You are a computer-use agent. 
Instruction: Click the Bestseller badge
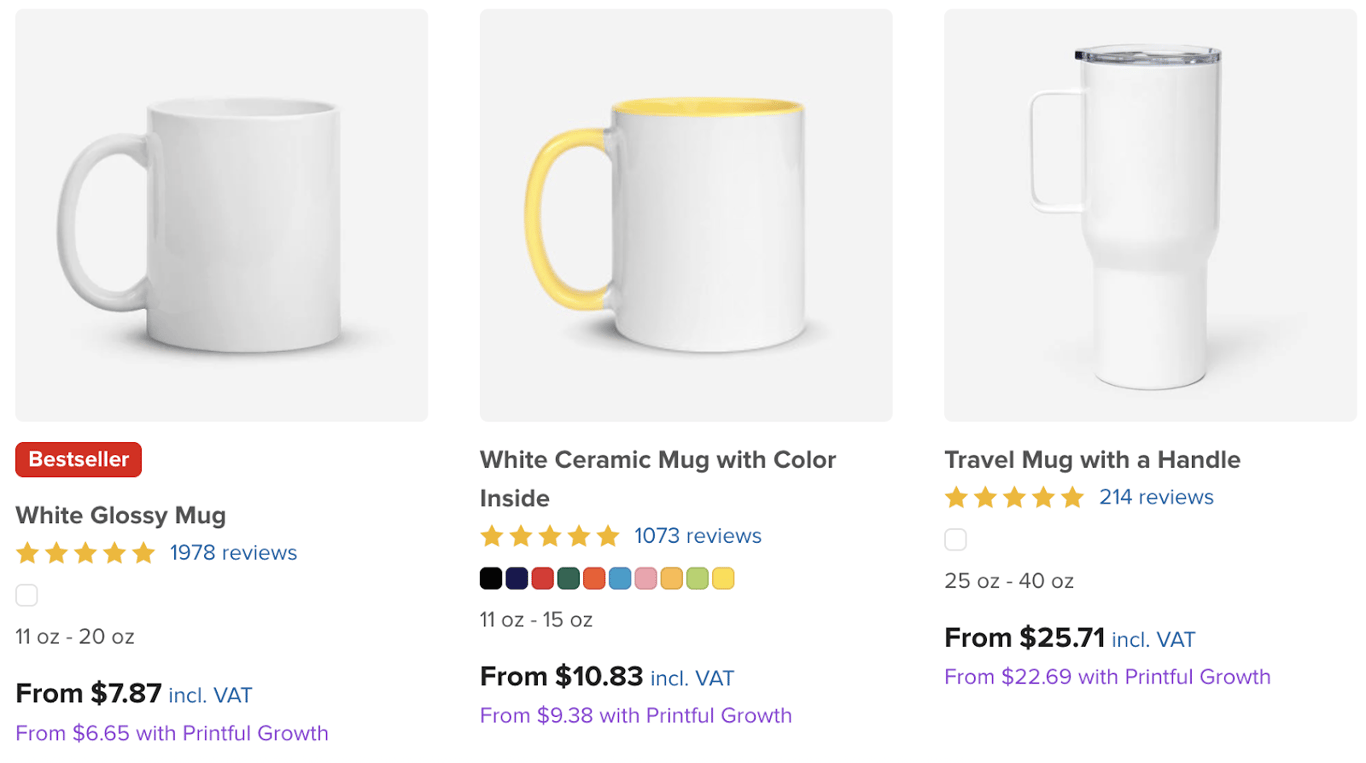pos(78,460)
